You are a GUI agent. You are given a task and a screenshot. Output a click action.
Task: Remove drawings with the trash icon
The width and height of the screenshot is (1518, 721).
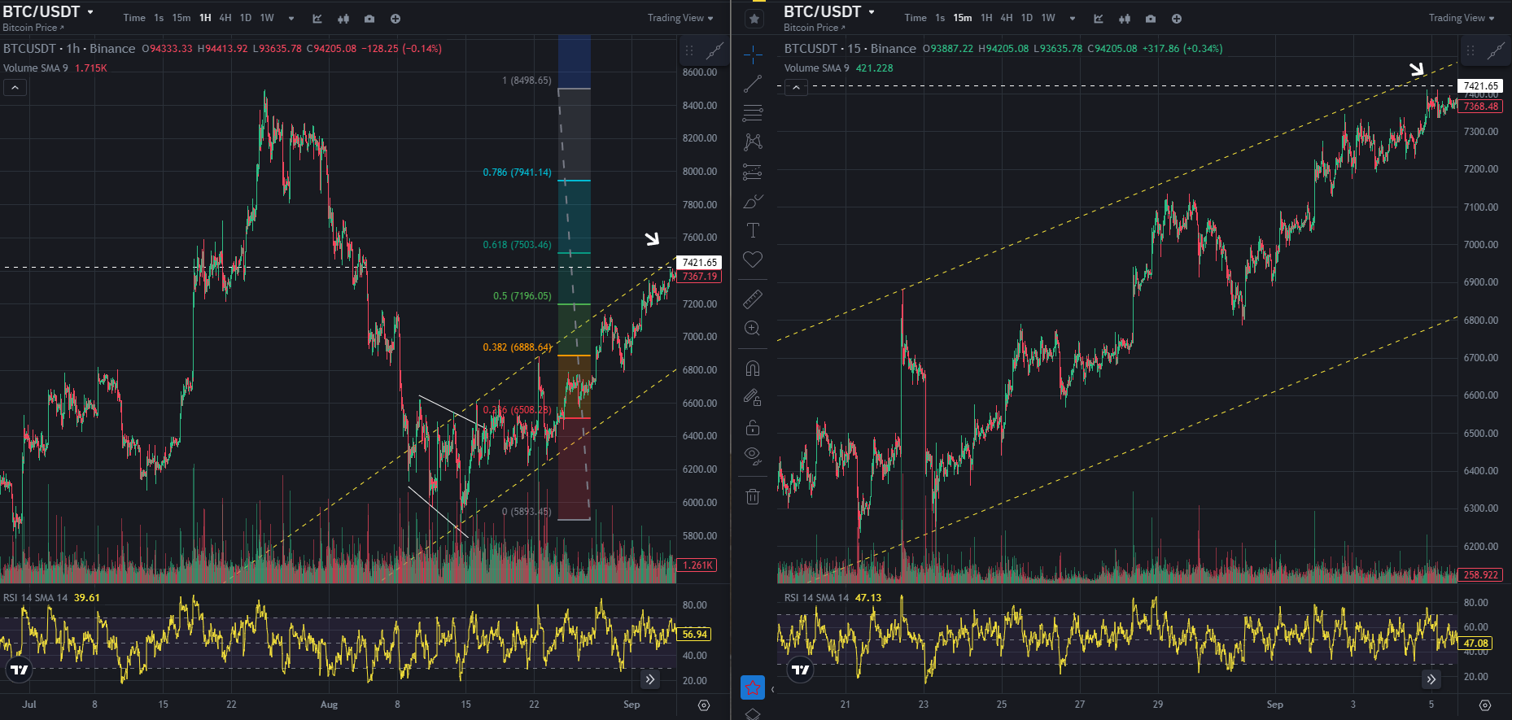pyautogui.click(x=753, y=496)
